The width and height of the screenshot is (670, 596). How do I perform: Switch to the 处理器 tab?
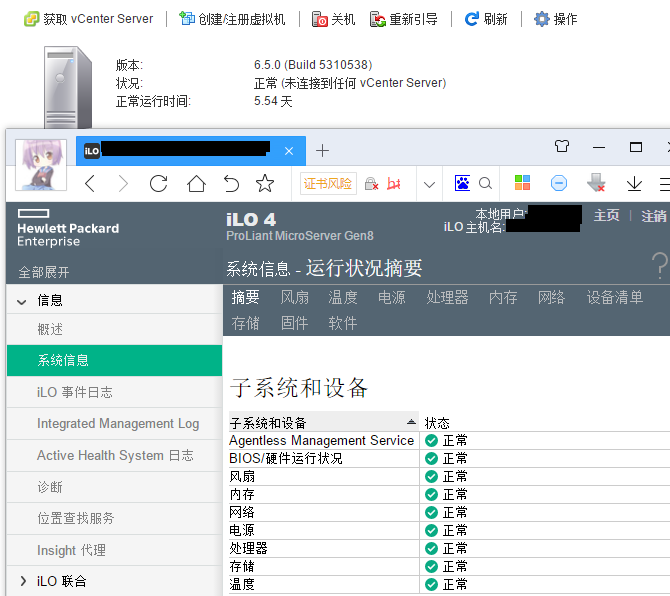447,297
